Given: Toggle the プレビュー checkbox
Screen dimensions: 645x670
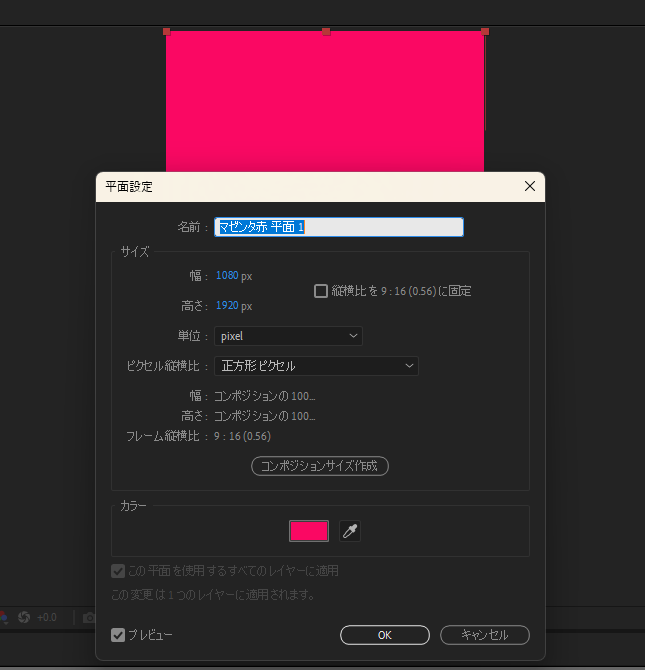Looking at the screenshot, I should coord(118,635).
